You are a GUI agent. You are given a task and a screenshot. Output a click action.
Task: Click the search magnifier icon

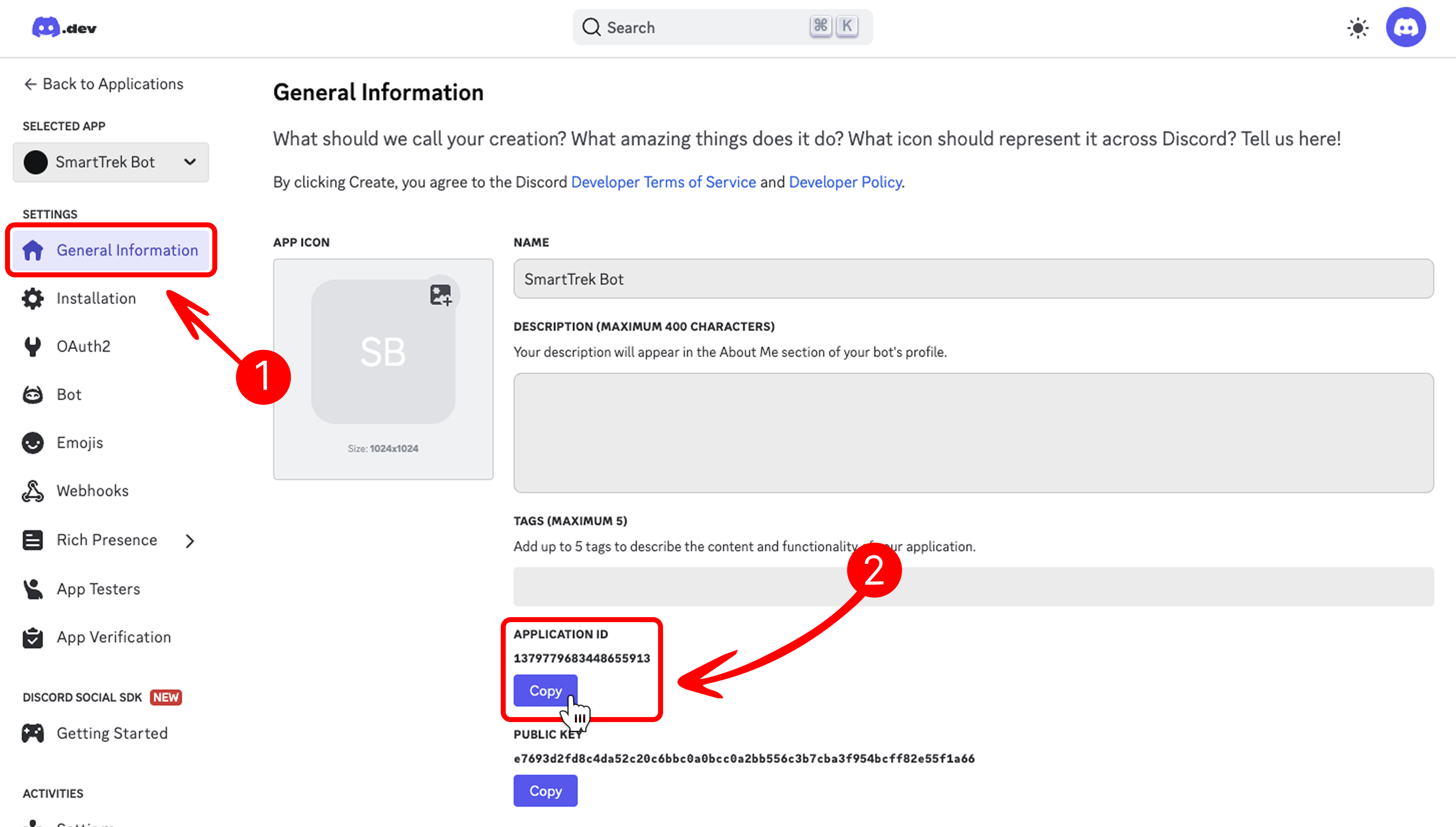[x=591, y=27]
